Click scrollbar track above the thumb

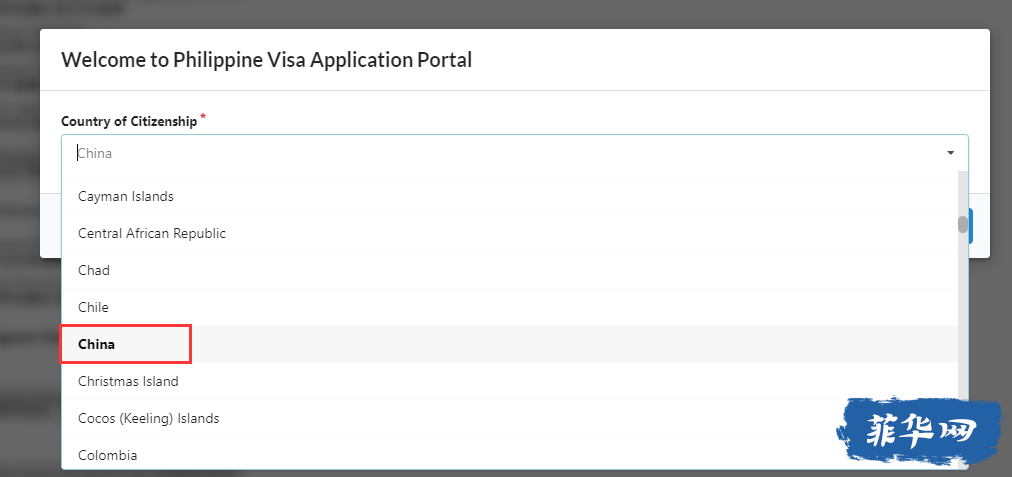click(963, 190)
